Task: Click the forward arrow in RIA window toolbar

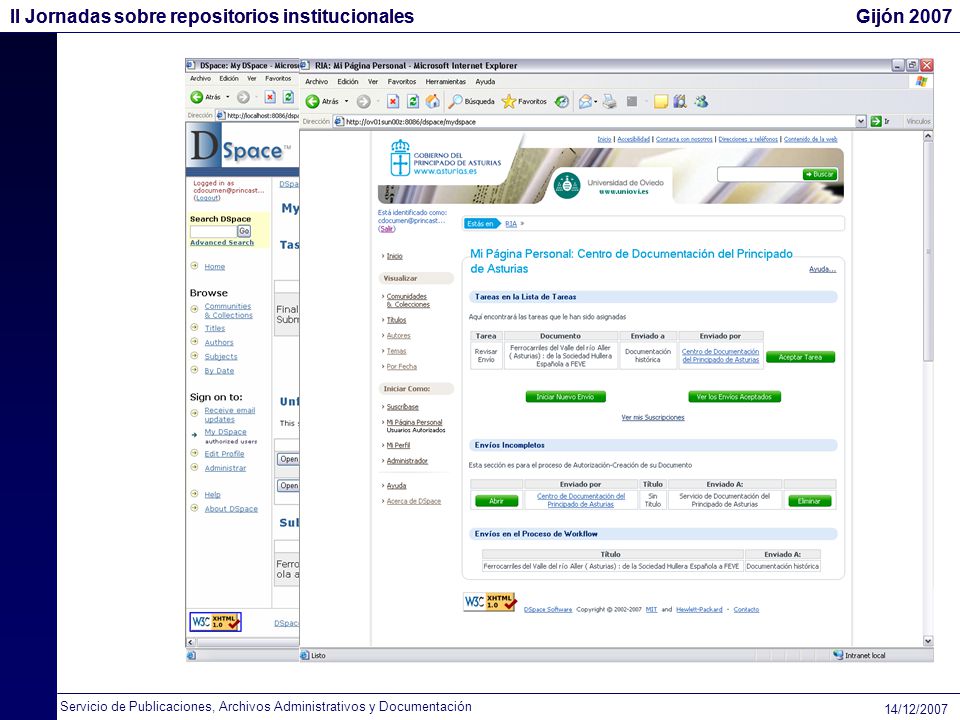Action: click(364, 102)
